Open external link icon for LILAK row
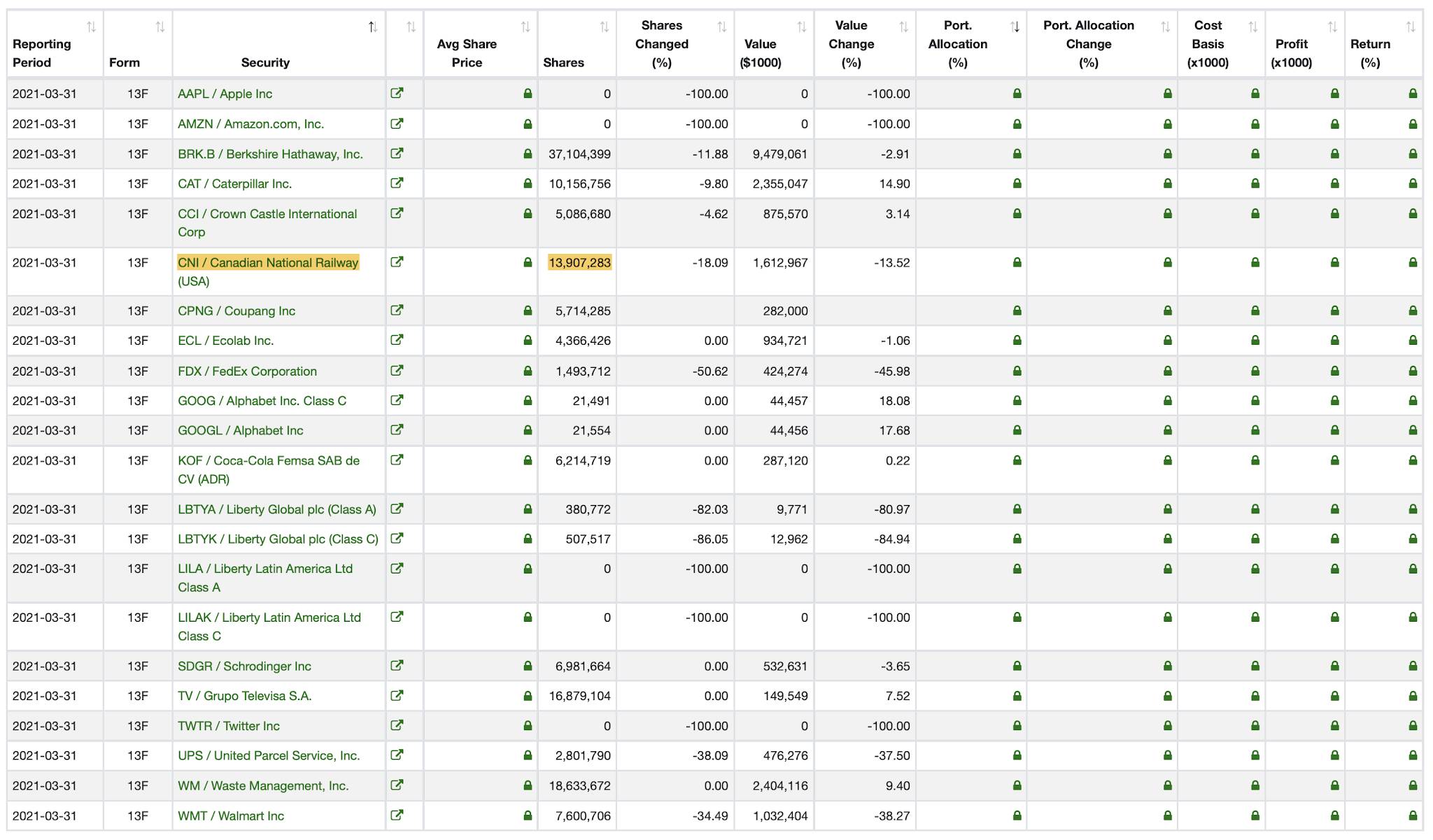Screen dimensions: 1433x840 pyautogui.click(x=397, y=617)
